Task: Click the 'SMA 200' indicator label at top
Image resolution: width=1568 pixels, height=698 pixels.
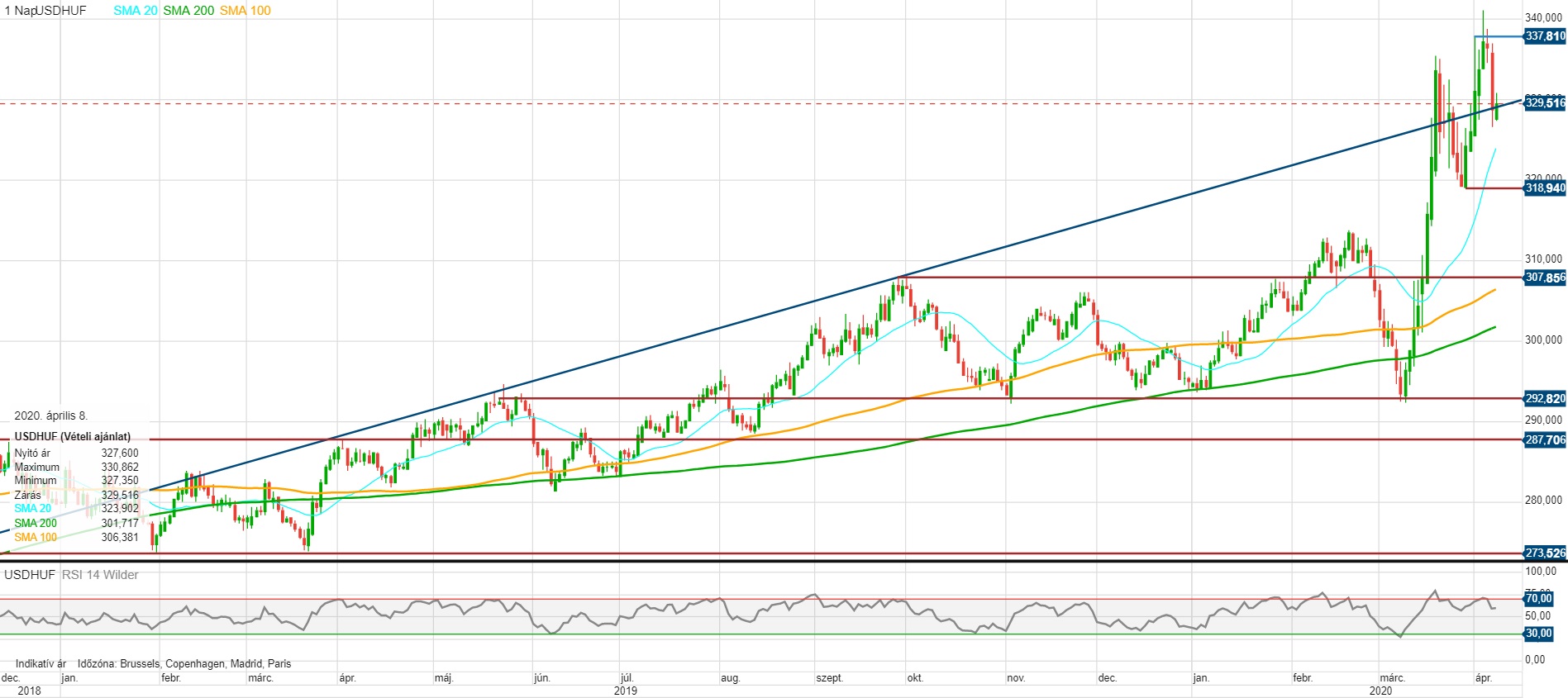Action: coord(188,11)
